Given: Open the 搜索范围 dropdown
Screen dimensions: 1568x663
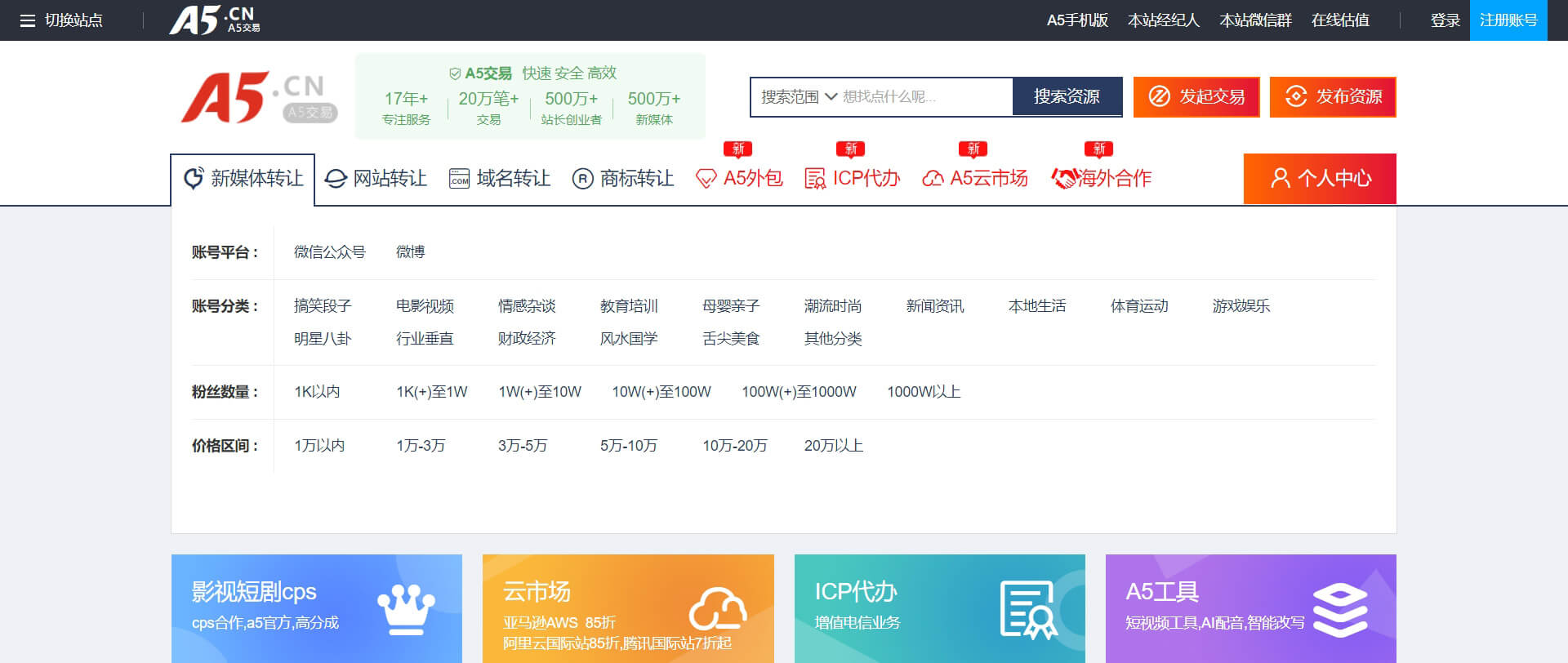Looking at the screenshot, I should [x=798, y=97].
